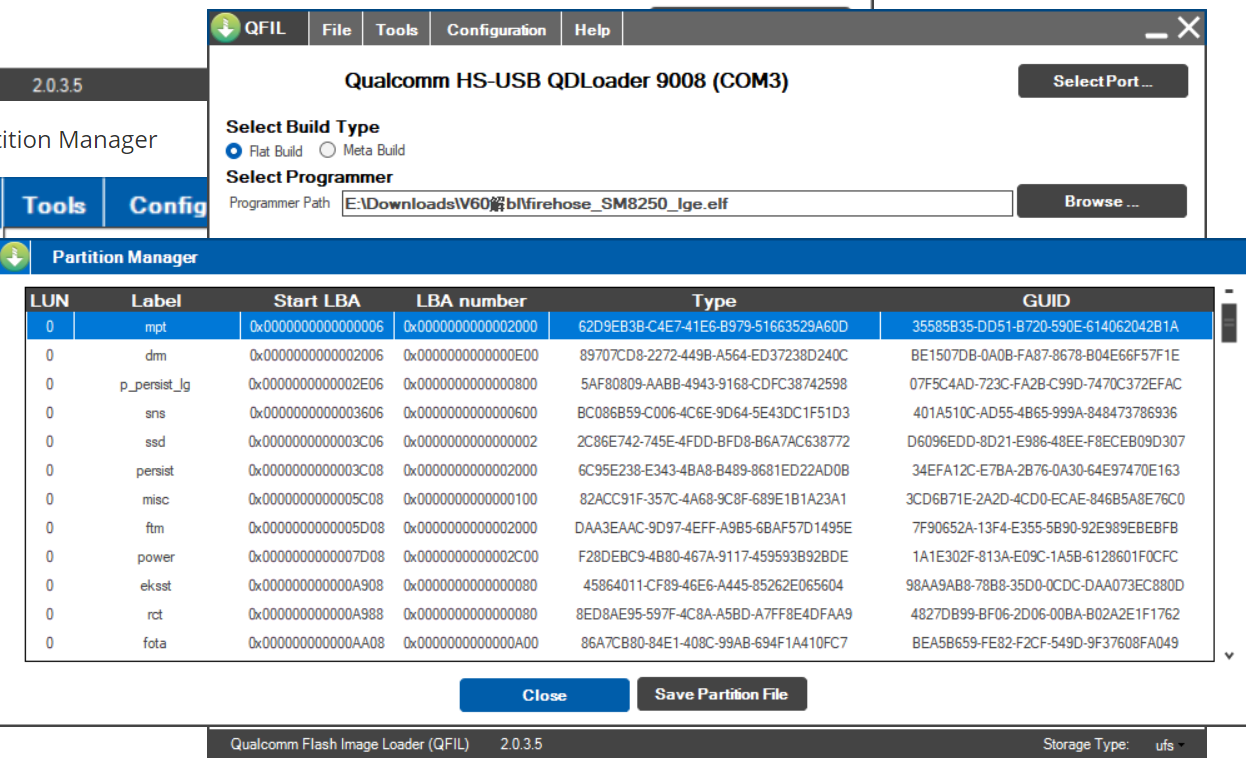Screen dimensions: 1246x763
Task: Open the Configuration menu
Action: point(496,30)
